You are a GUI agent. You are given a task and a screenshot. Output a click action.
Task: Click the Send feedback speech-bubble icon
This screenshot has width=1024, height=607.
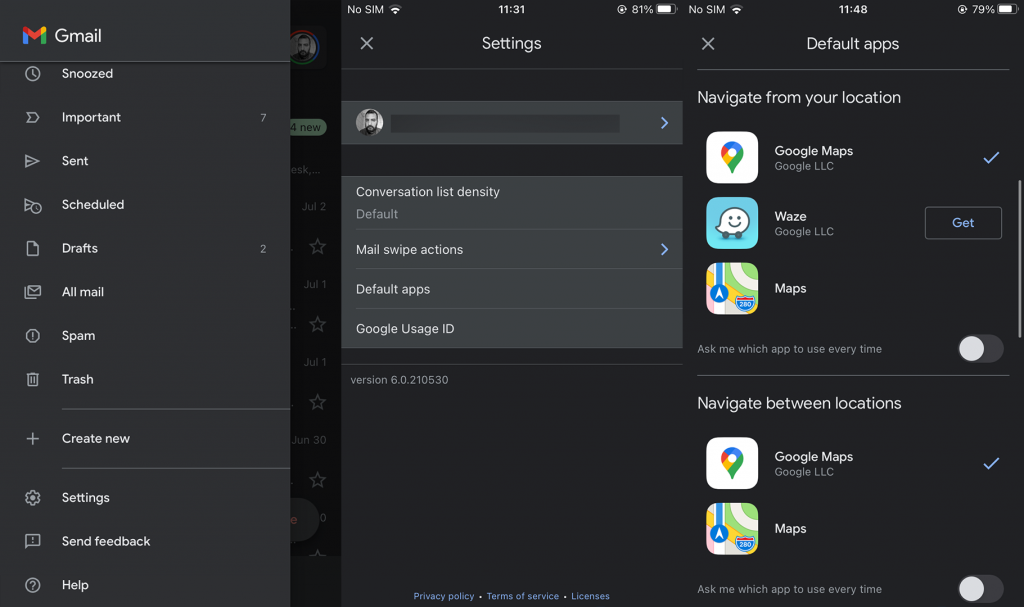(33, 541)
